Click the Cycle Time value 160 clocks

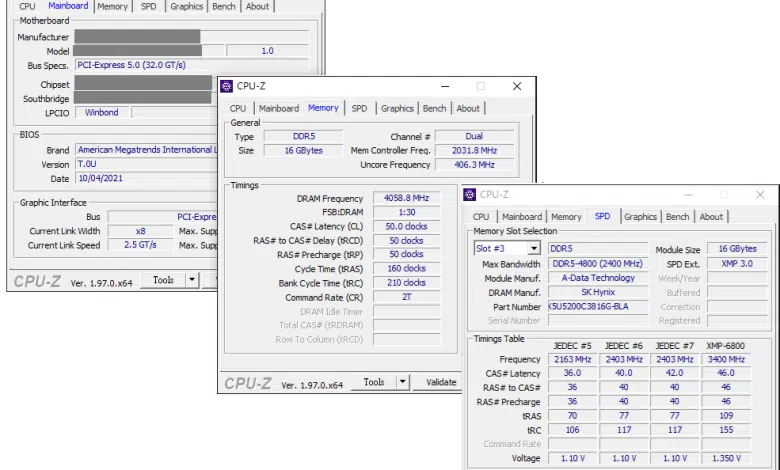(406, 269)
